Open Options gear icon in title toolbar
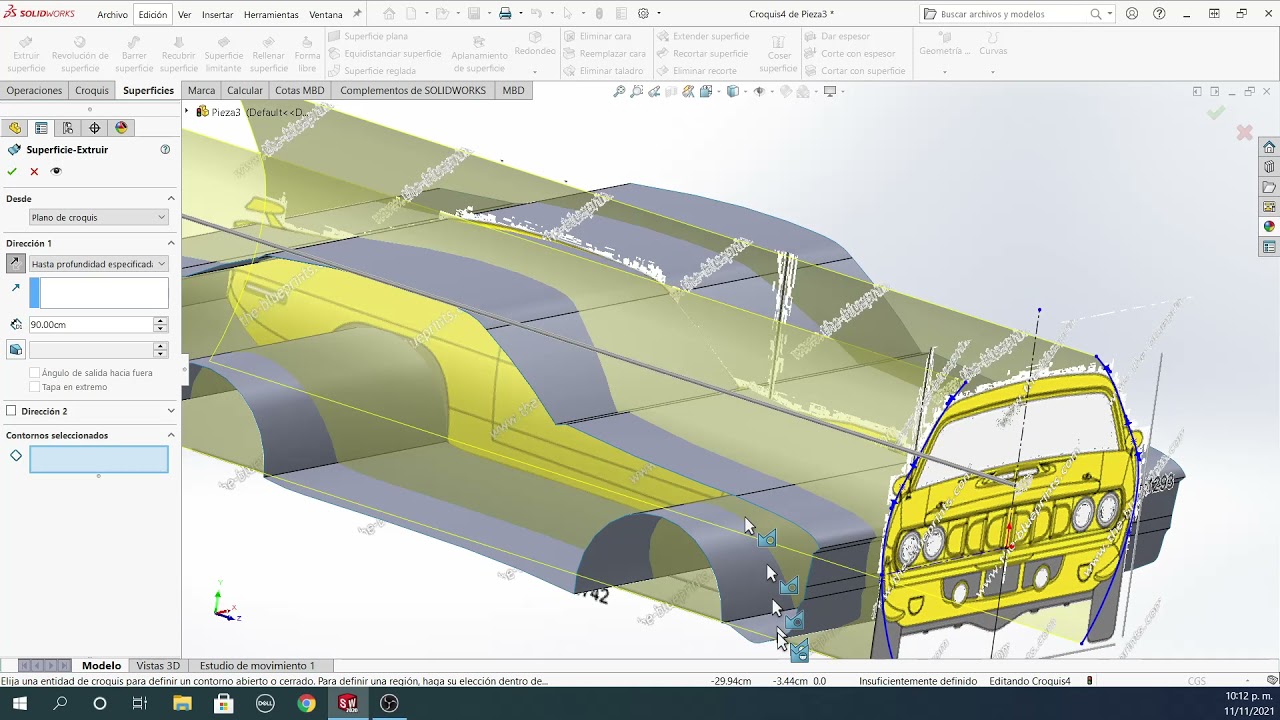Viewport: 1280px width, 720px height. (x=643, y=14)
